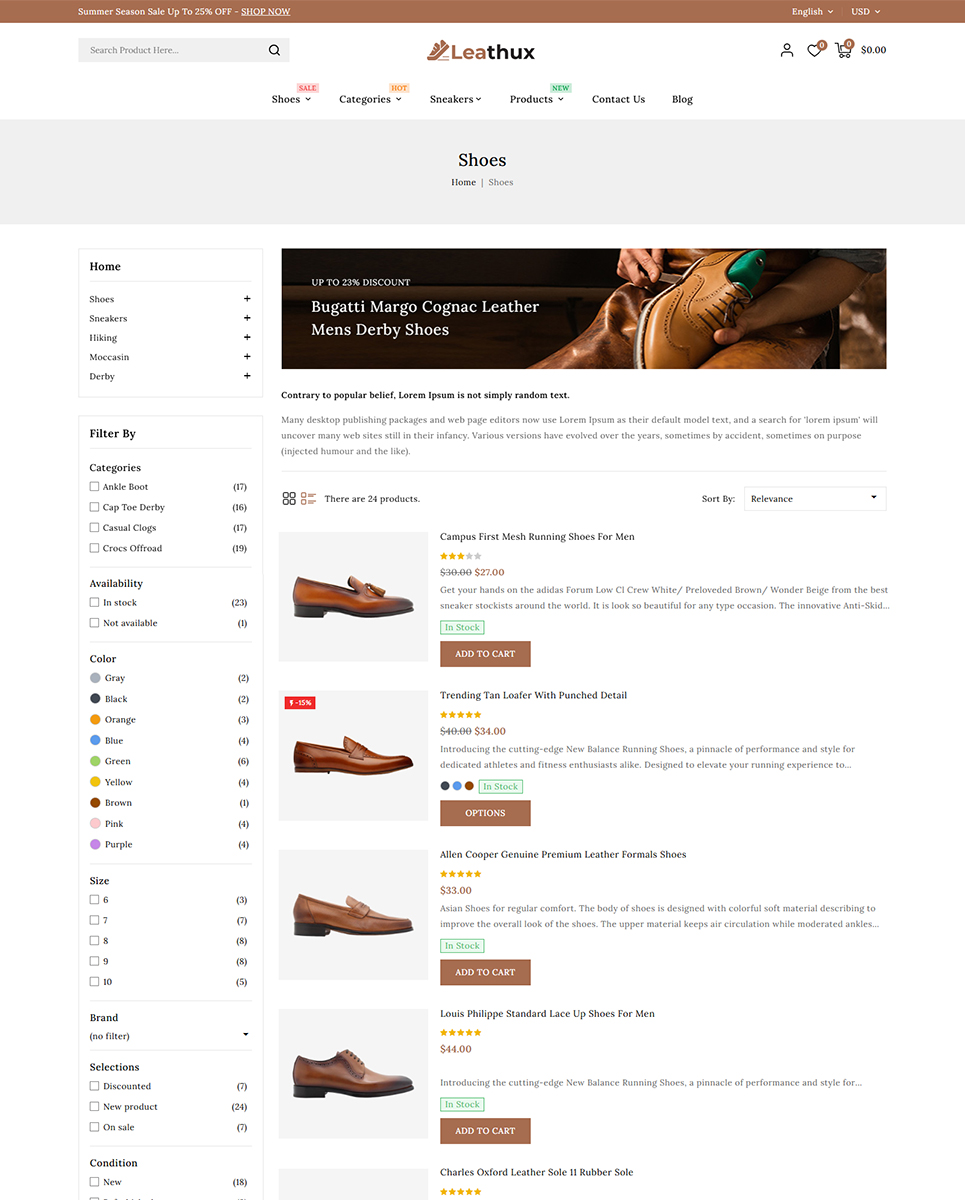This screenshot has width=965, height=1200.
Task: Click into the product search field
Action: click(170, 50)
